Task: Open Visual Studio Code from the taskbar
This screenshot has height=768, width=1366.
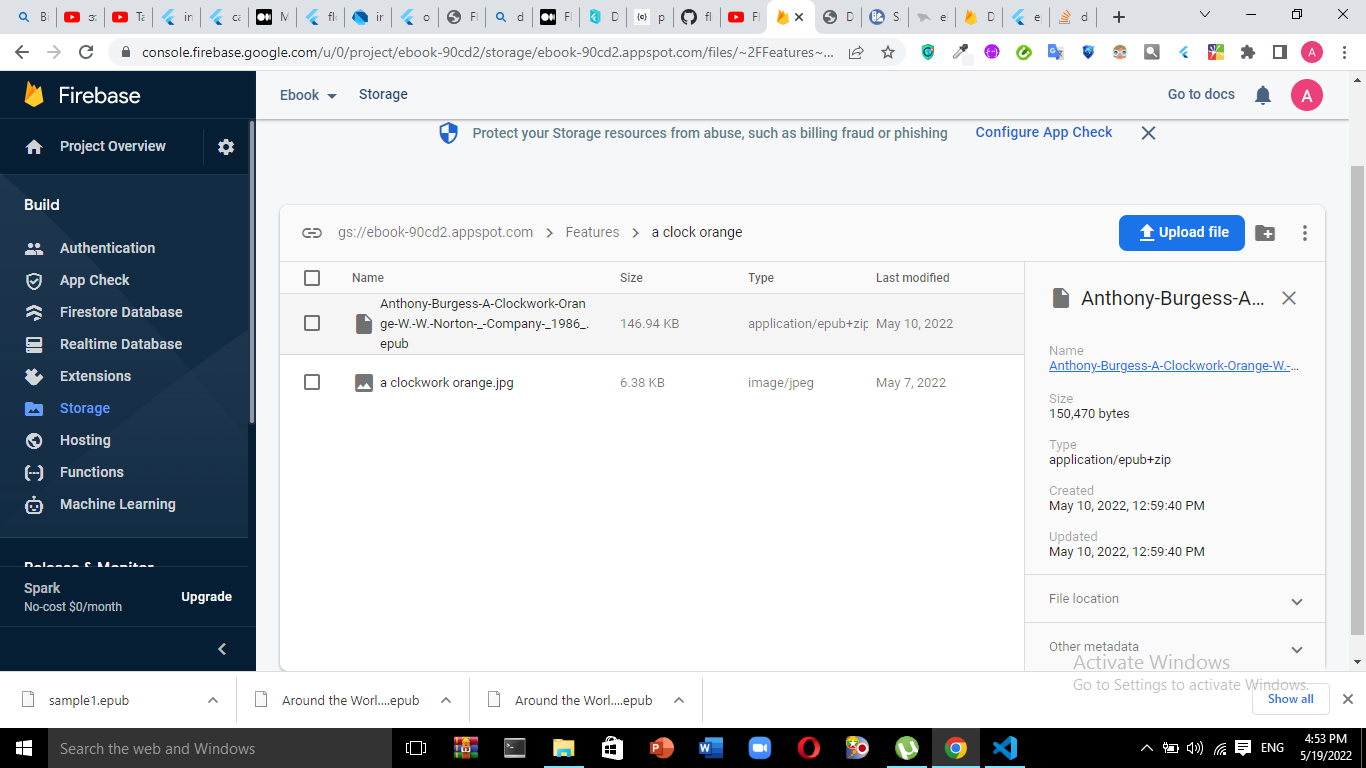Action: coord(1005,748)
